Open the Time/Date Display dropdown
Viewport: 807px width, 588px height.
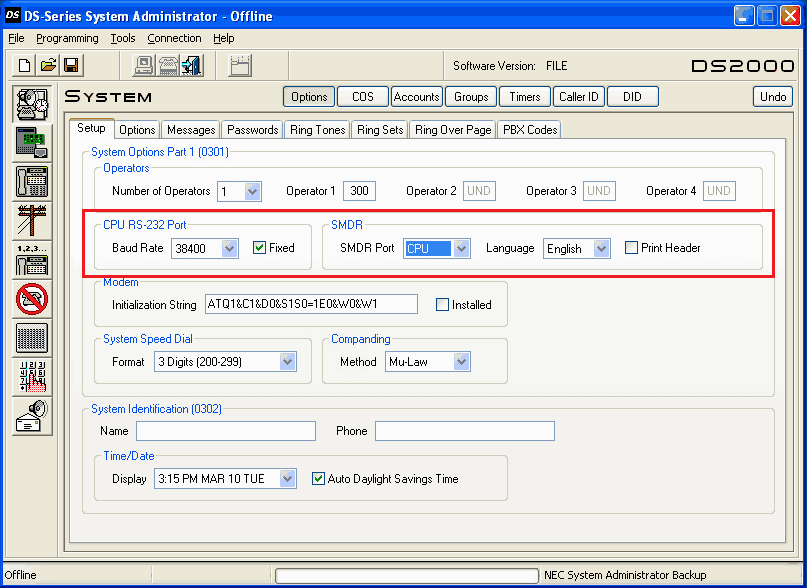(288, 479)
